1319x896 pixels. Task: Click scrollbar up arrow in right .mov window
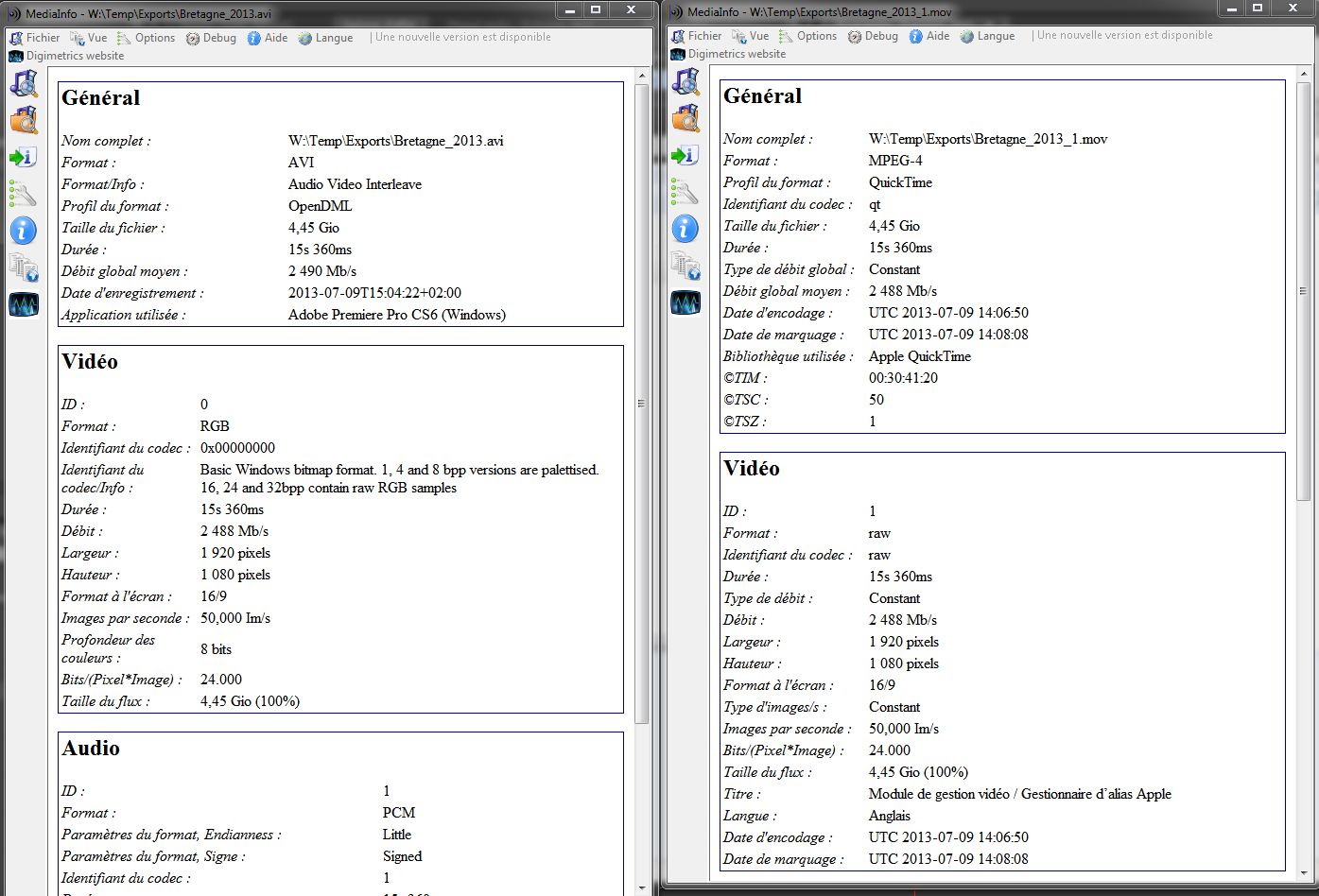pyautogui.click(x=1303, y=74)
